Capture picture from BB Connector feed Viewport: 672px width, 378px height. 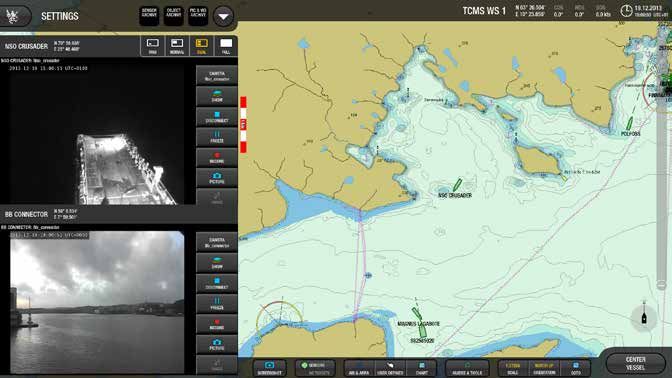(217, 345)
